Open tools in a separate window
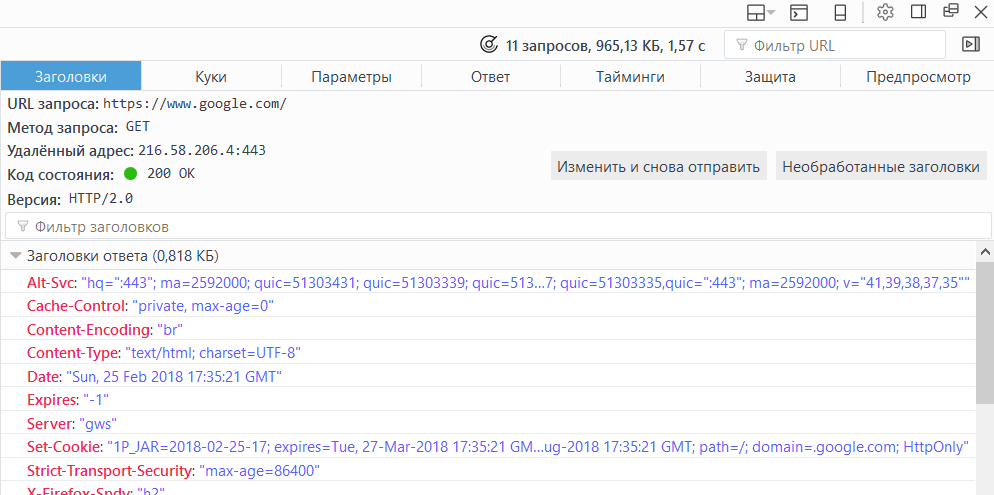 950,13
